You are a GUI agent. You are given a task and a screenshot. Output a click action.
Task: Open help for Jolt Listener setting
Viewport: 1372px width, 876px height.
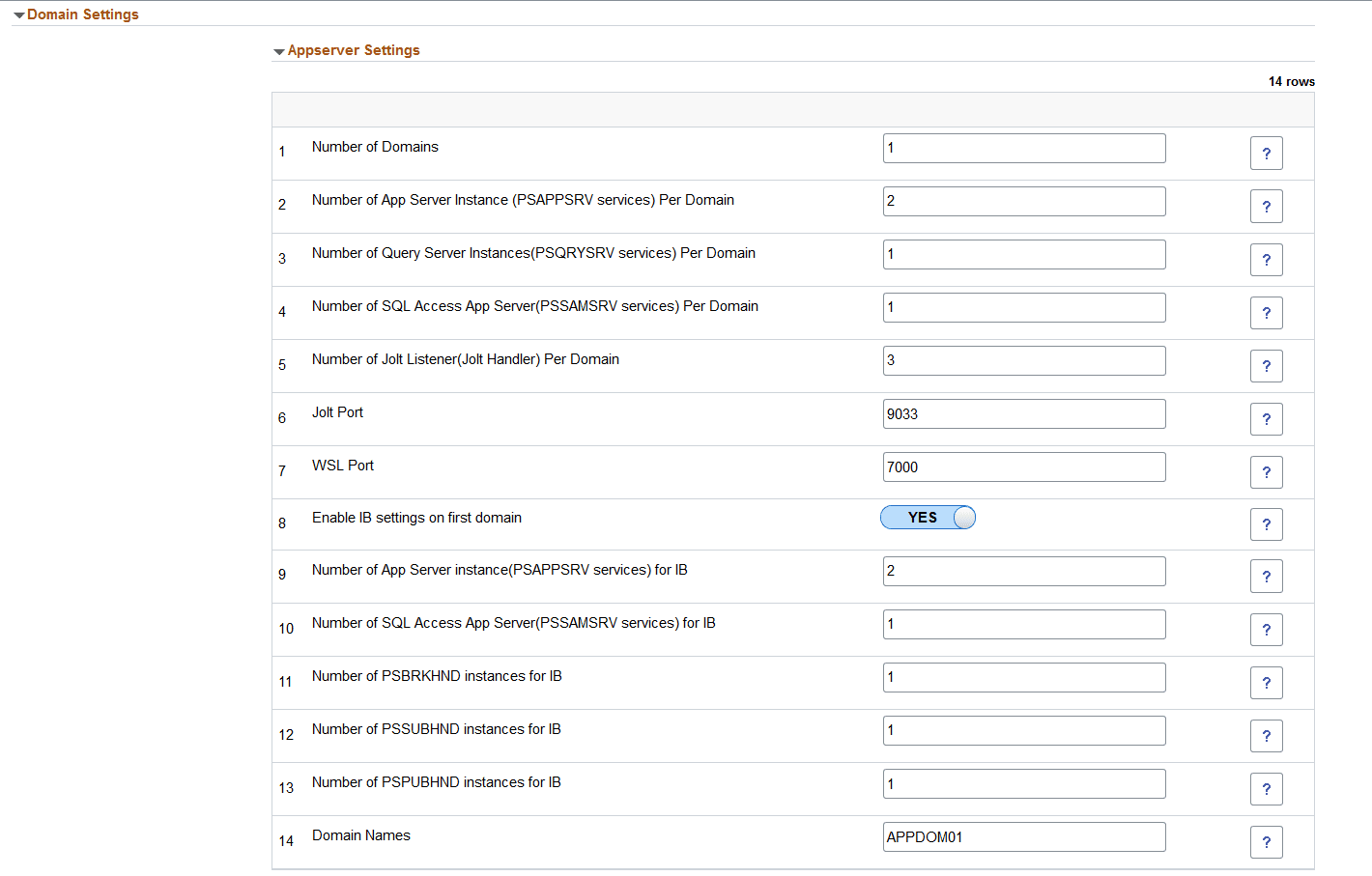(x=1266, y=365)
